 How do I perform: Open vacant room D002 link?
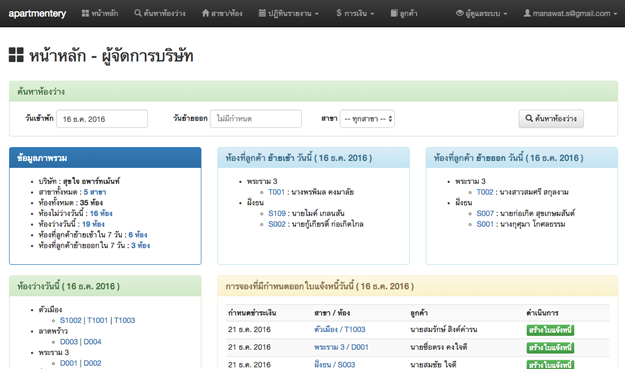[92, 363]
